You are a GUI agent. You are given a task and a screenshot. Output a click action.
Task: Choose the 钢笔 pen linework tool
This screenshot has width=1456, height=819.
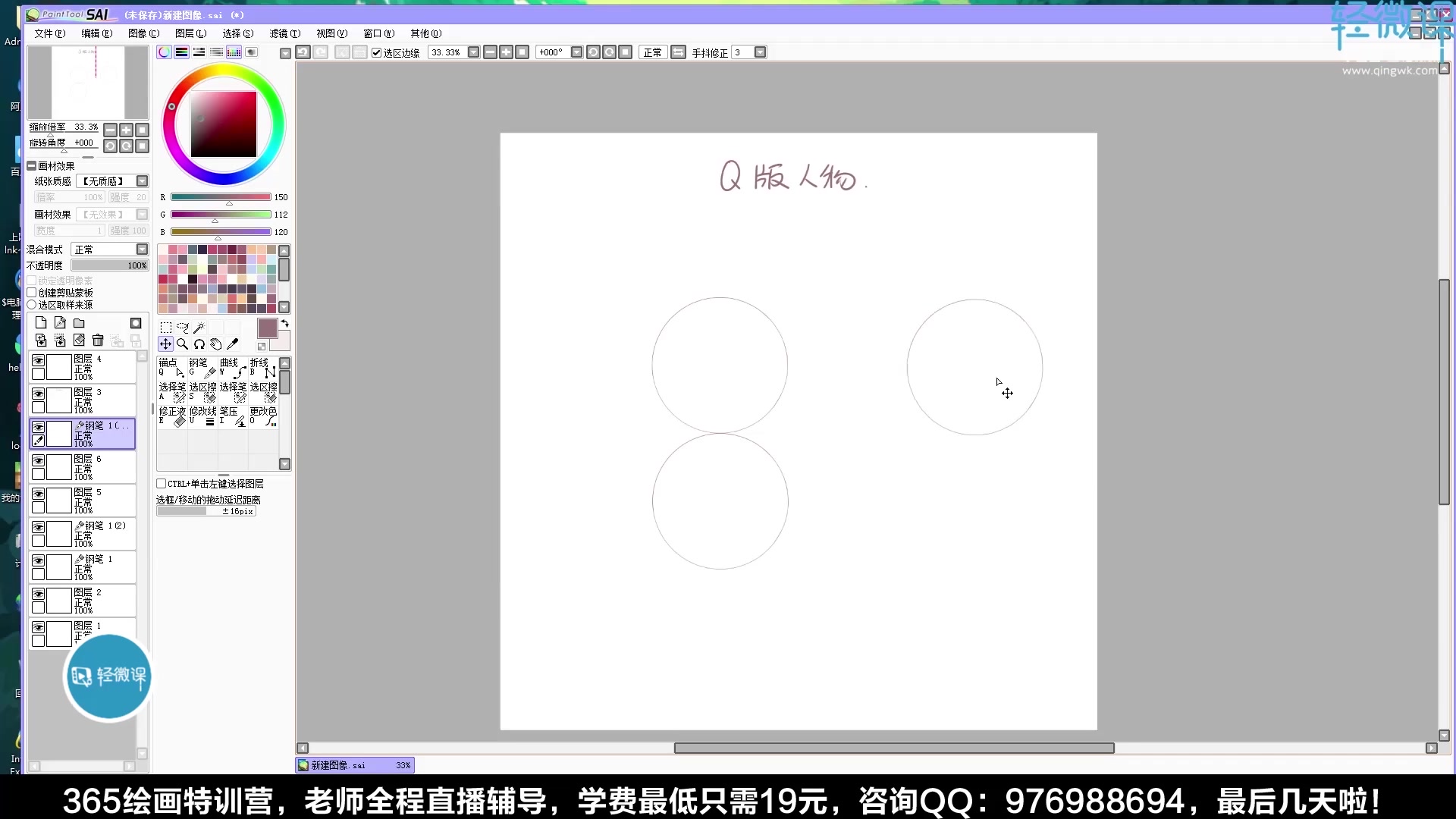click(x=202, y=368)
